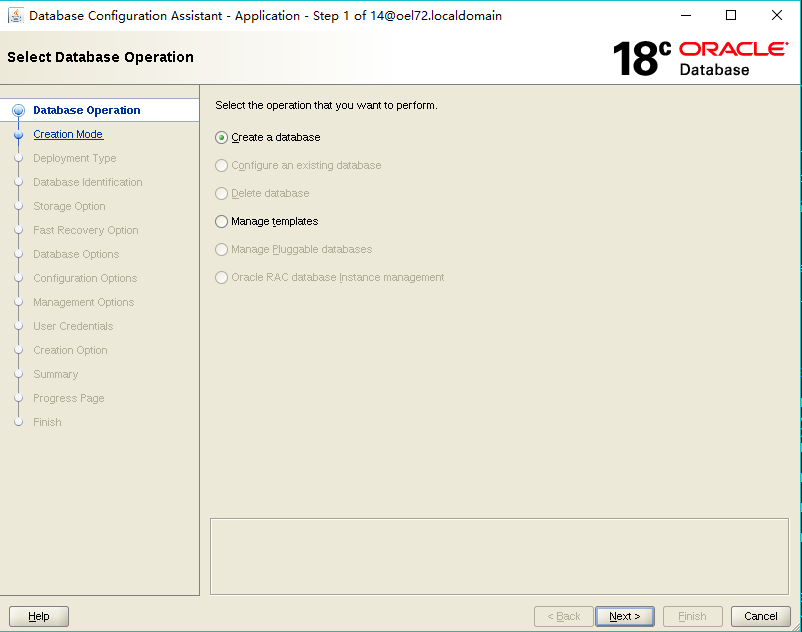802x632 pixels.
Task: Click the message text area panel
Action: 499,556
